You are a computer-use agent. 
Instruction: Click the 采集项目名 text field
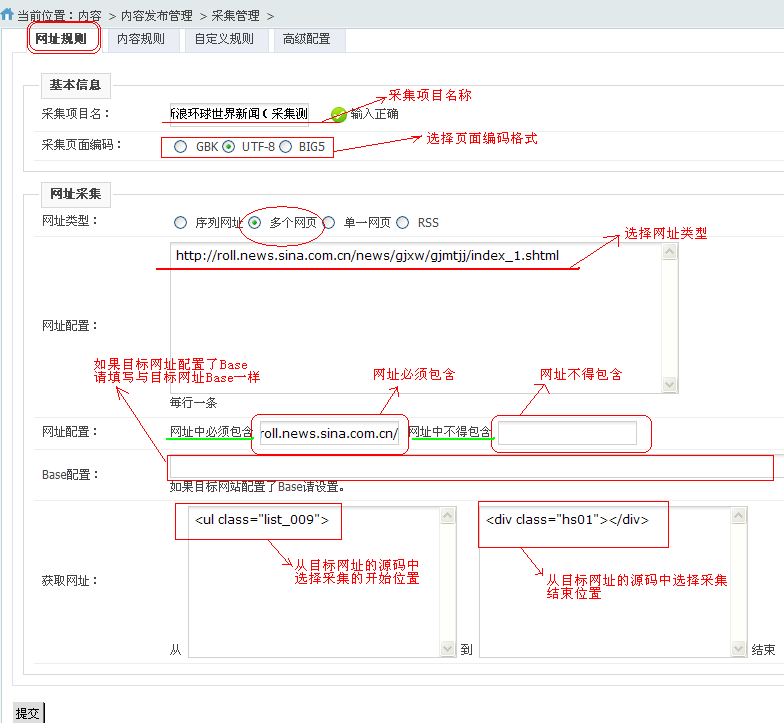pos(240,114)
